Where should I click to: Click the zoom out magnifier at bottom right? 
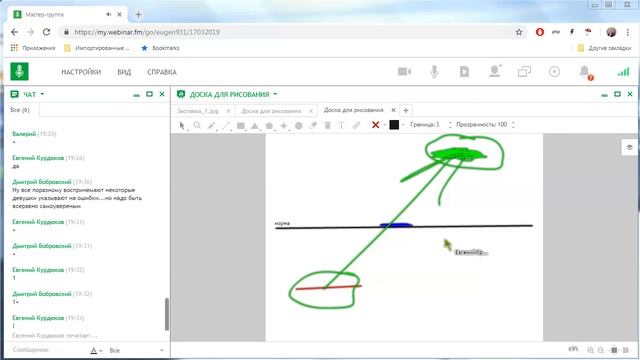(x=601, y=350)
